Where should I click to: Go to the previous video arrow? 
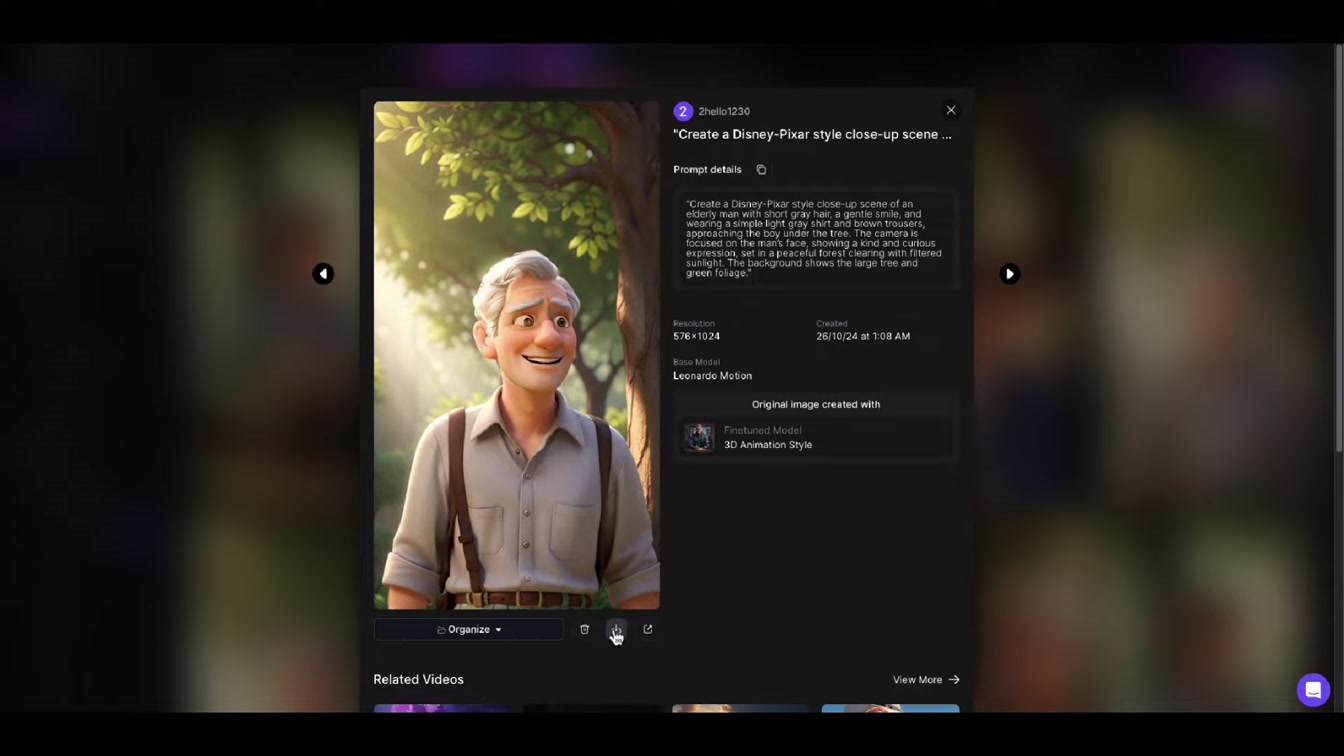pyautogui.click(x=323, y=274)
